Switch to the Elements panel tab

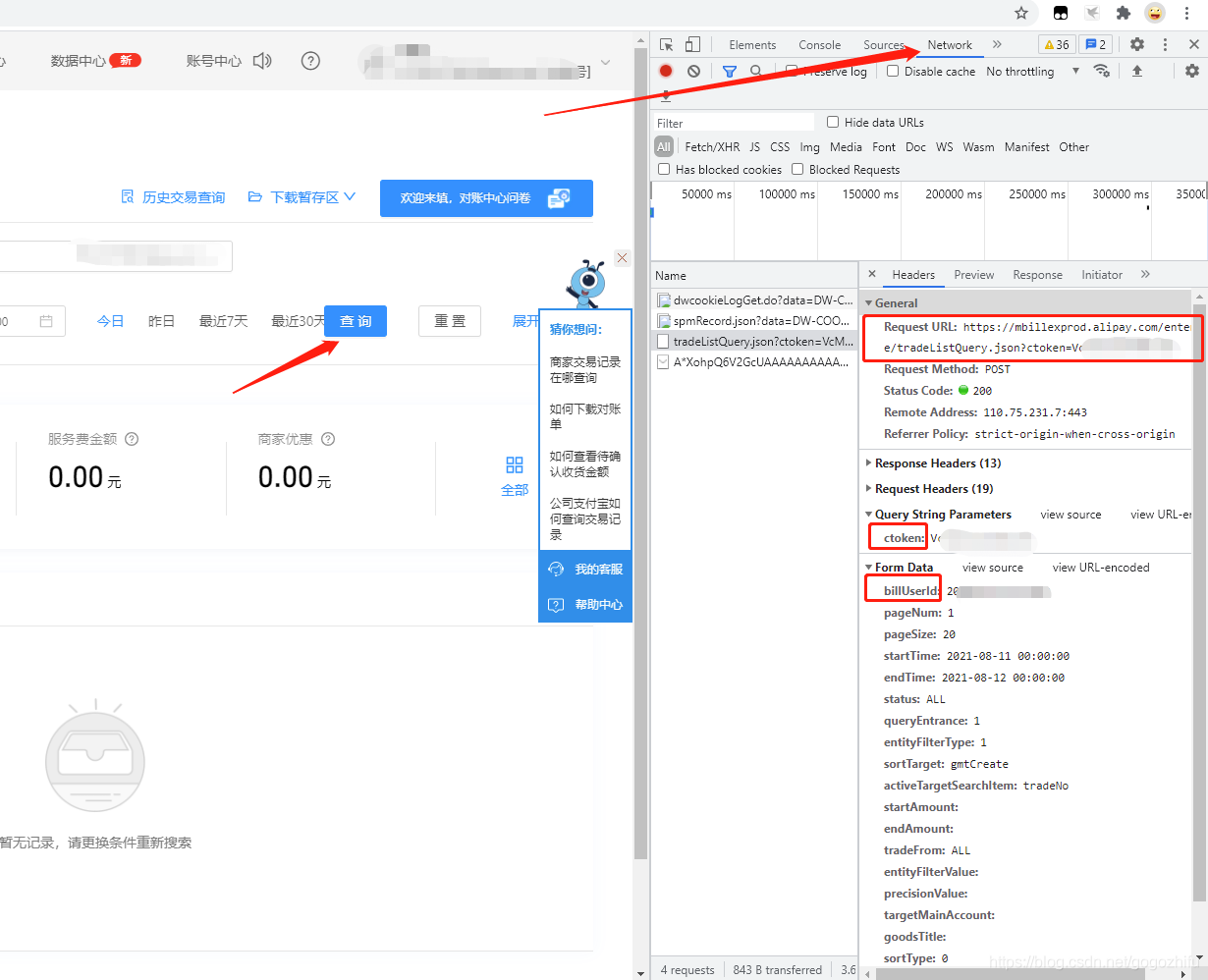(752, 44)
